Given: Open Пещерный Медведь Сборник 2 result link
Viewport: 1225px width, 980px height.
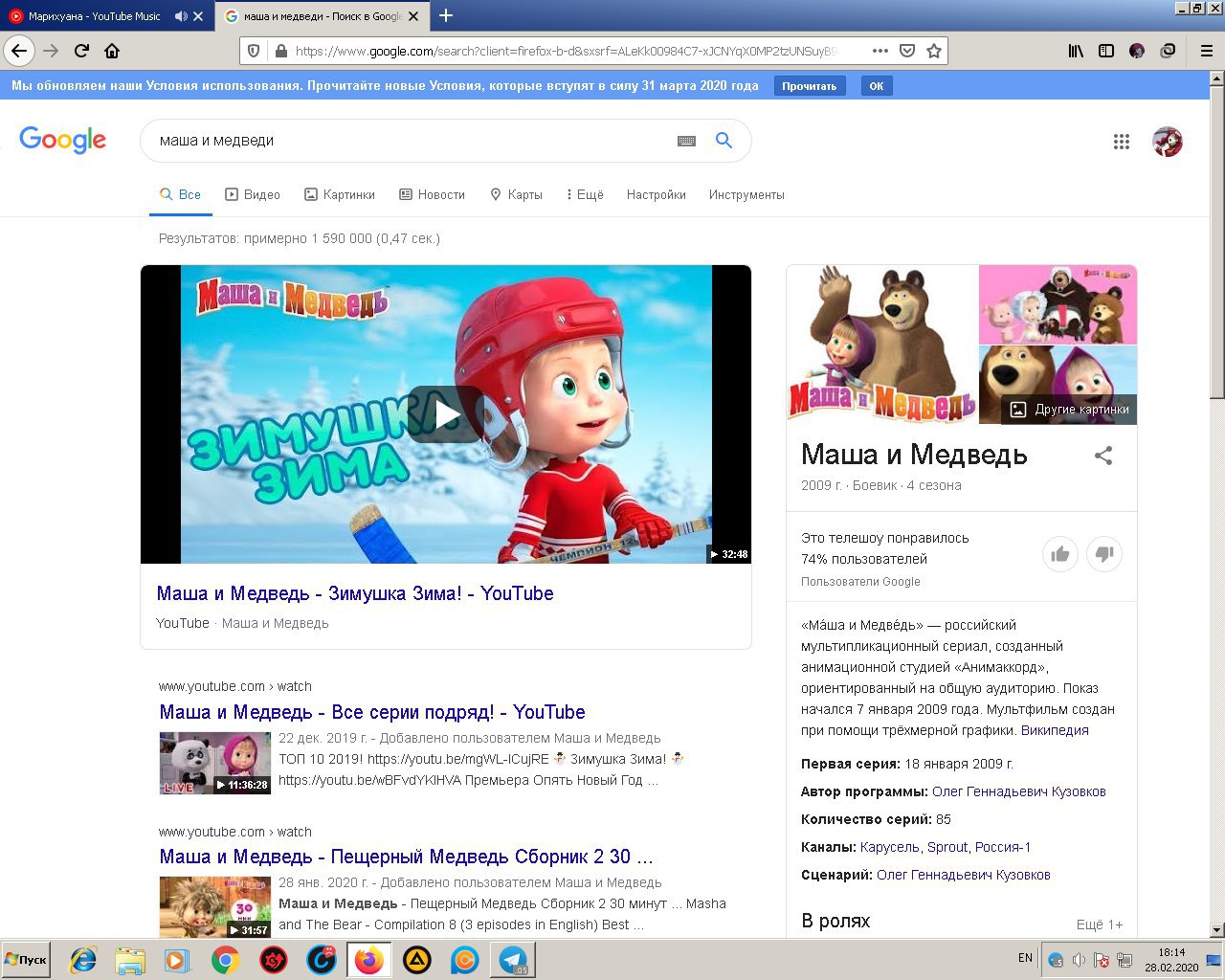Looking at the screenshot, I should point(407,857).
